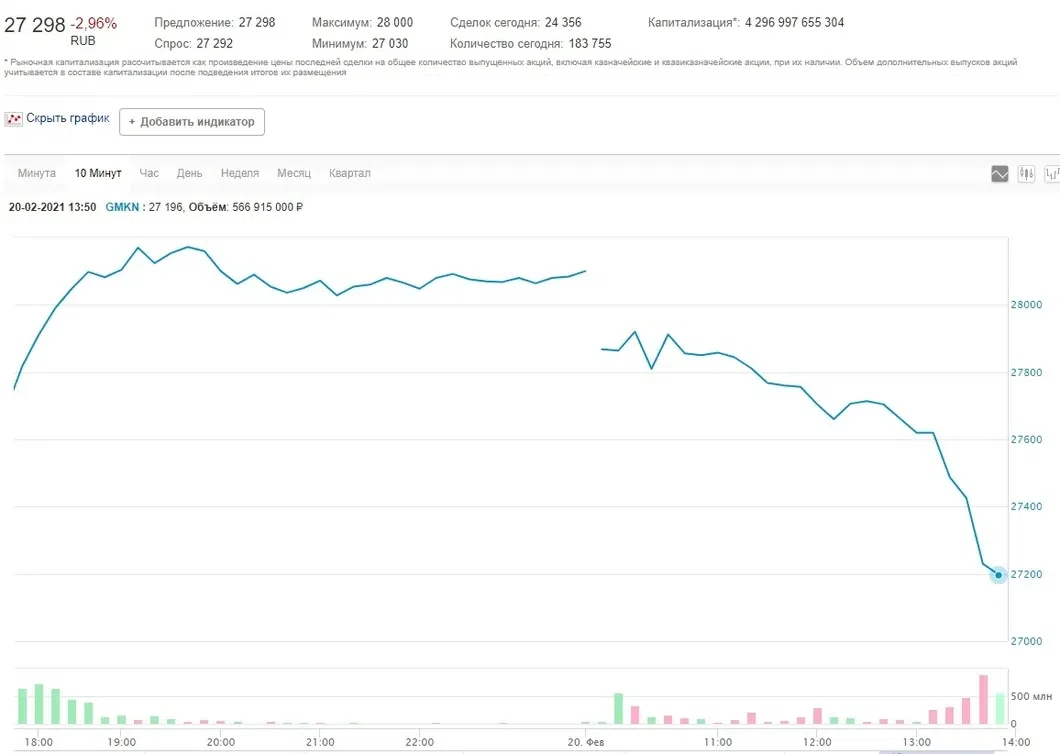This screenshot has height=754, width=1060.
Task: Click the 20-02-2021 13:50 date readout
Action: [x=52, y=207]
